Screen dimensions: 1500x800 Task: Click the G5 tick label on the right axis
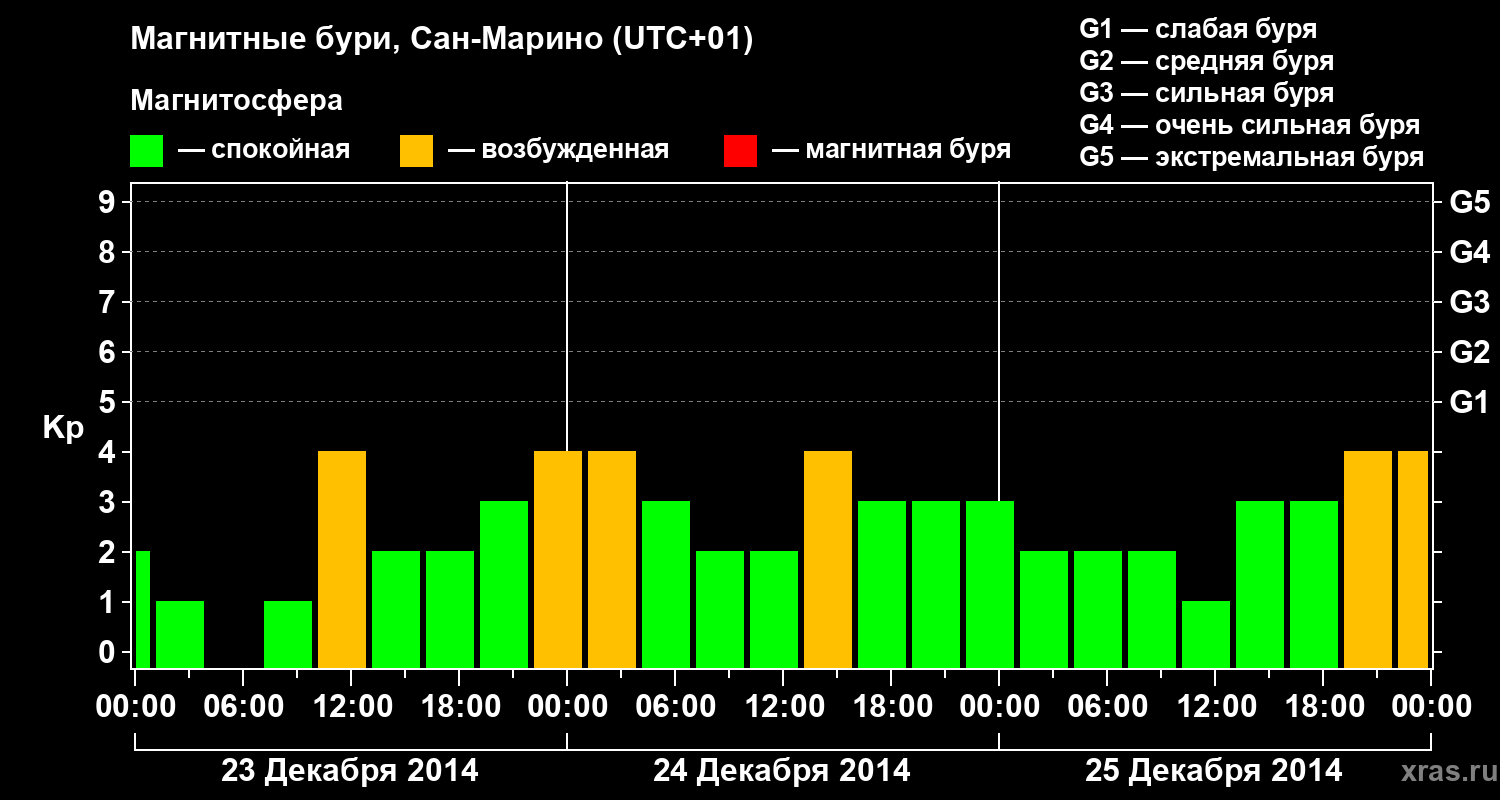[1470, 202]
